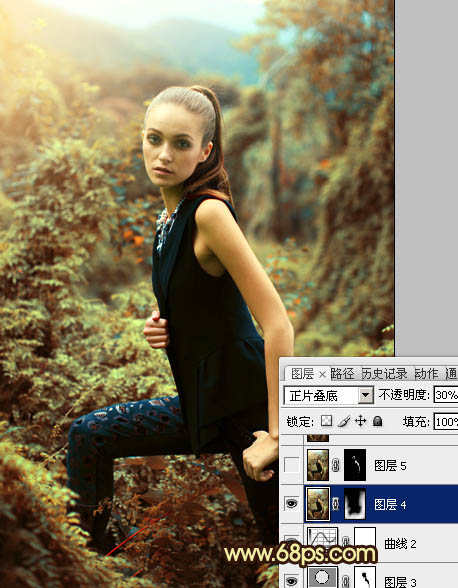Click the lock transparent pixels icon
Screen dimensions: 458x588
click(326, 421)
